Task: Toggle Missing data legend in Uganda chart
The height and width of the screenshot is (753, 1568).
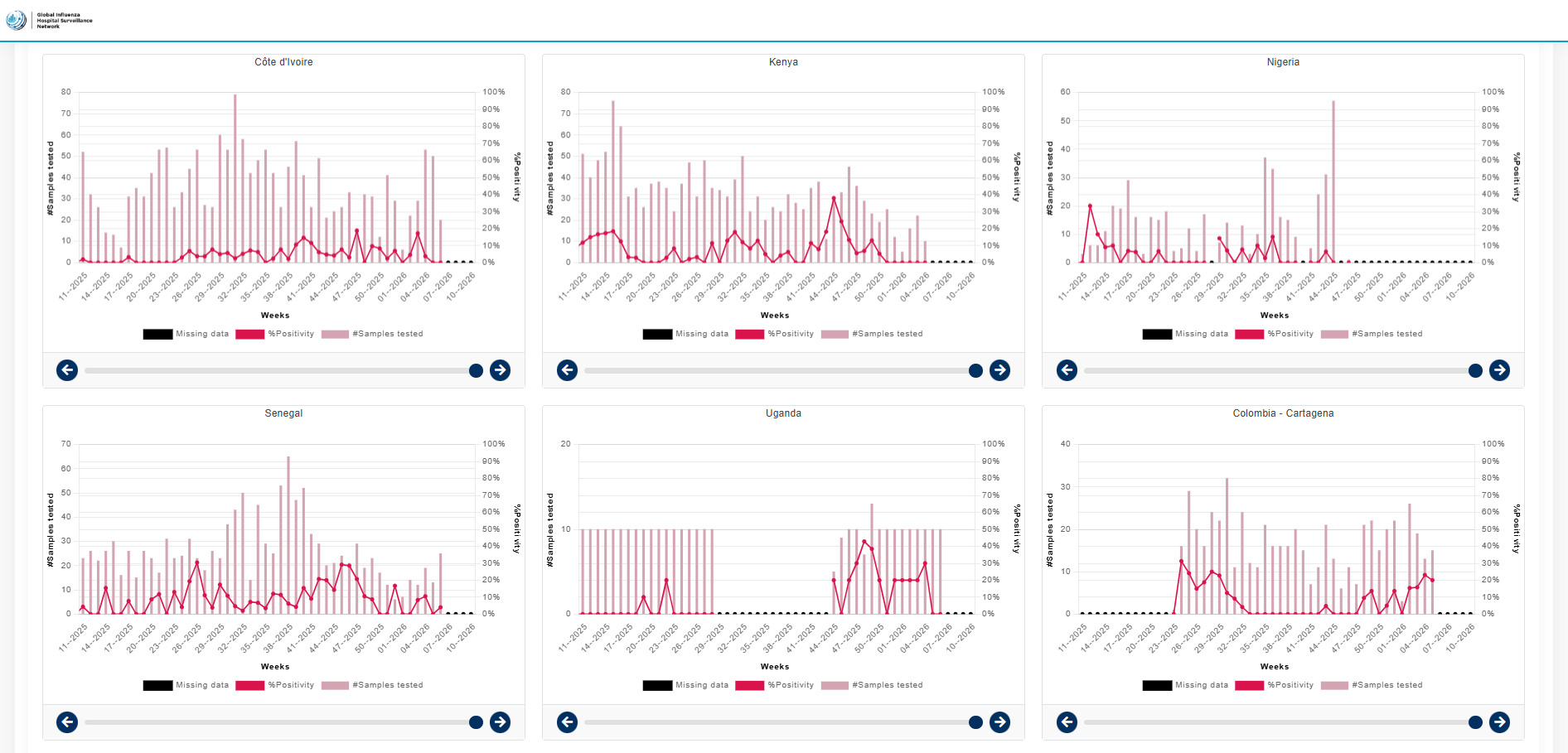Action: tap(685, 685)
